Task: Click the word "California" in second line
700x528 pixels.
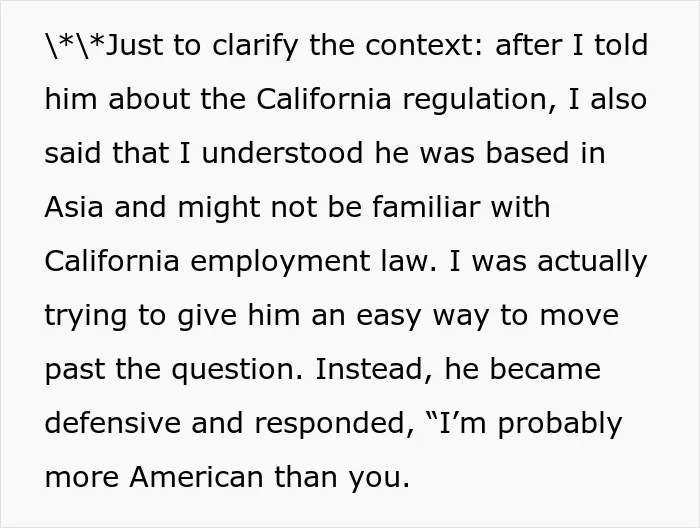Action: tap(324, 99)
